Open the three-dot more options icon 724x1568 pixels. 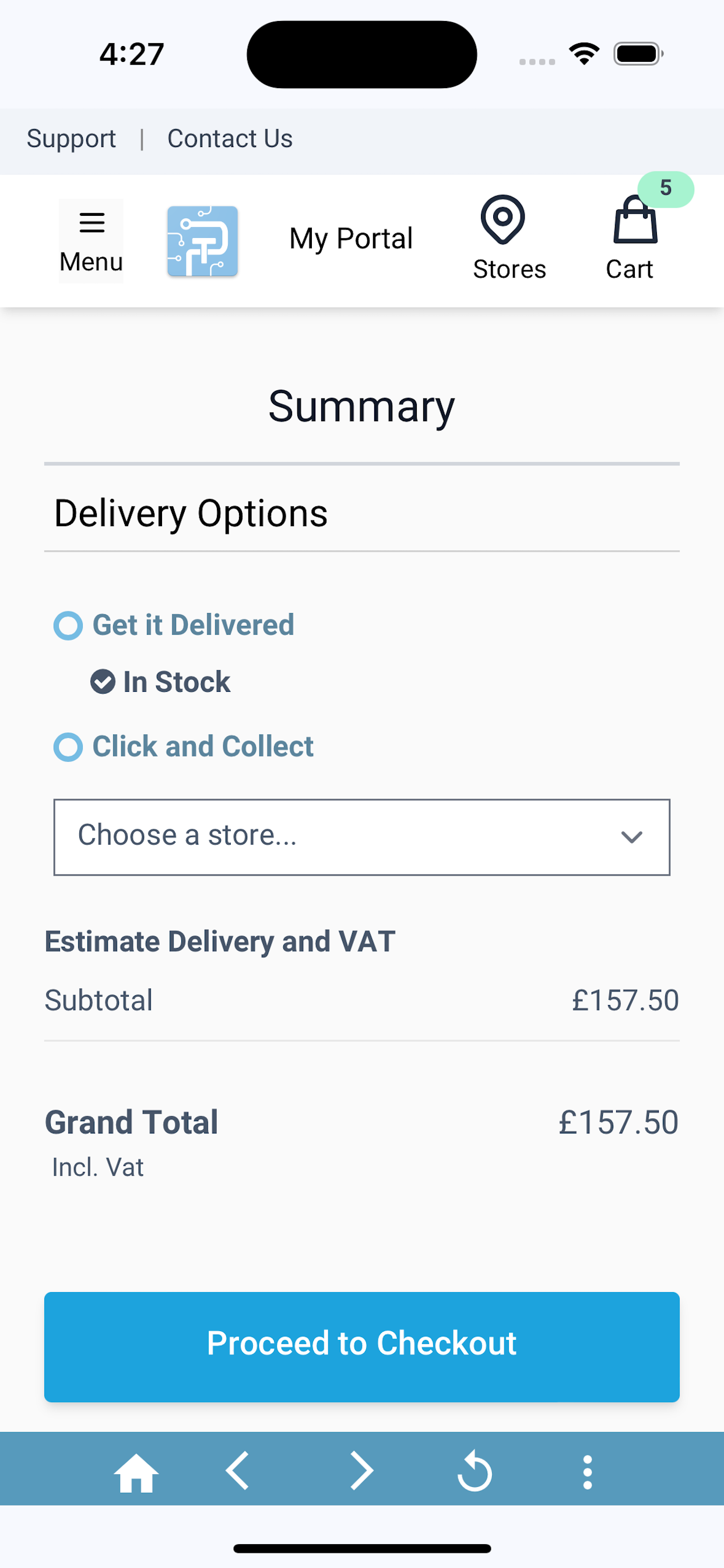coord(587,1472)
